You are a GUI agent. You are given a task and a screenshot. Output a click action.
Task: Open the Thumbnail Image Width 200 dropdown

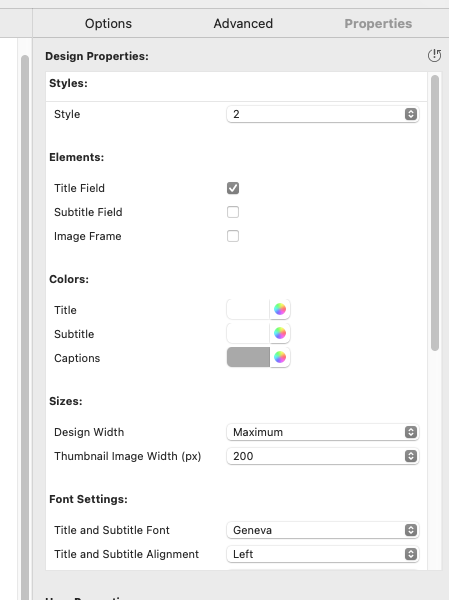point(323,456)
